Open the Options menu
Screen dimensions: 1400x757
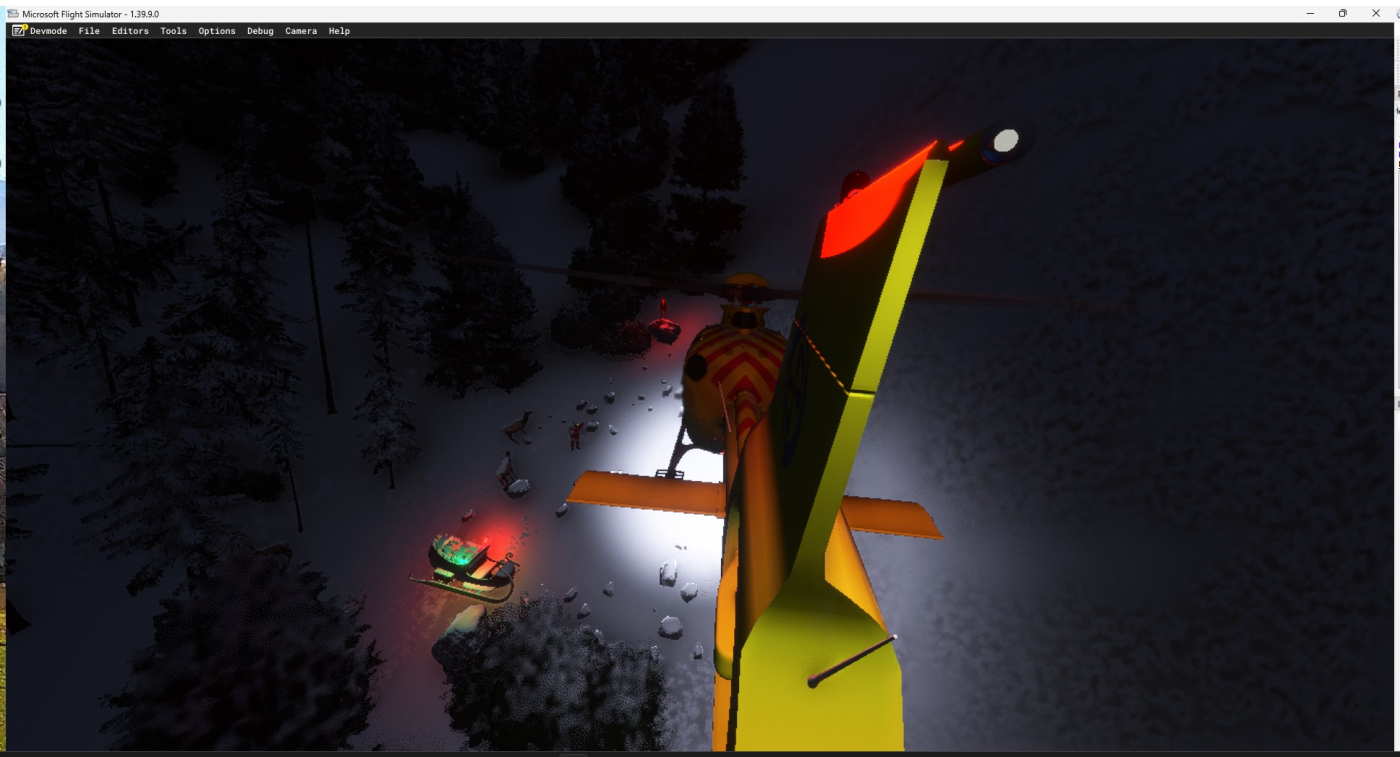[x=216, y=31]
